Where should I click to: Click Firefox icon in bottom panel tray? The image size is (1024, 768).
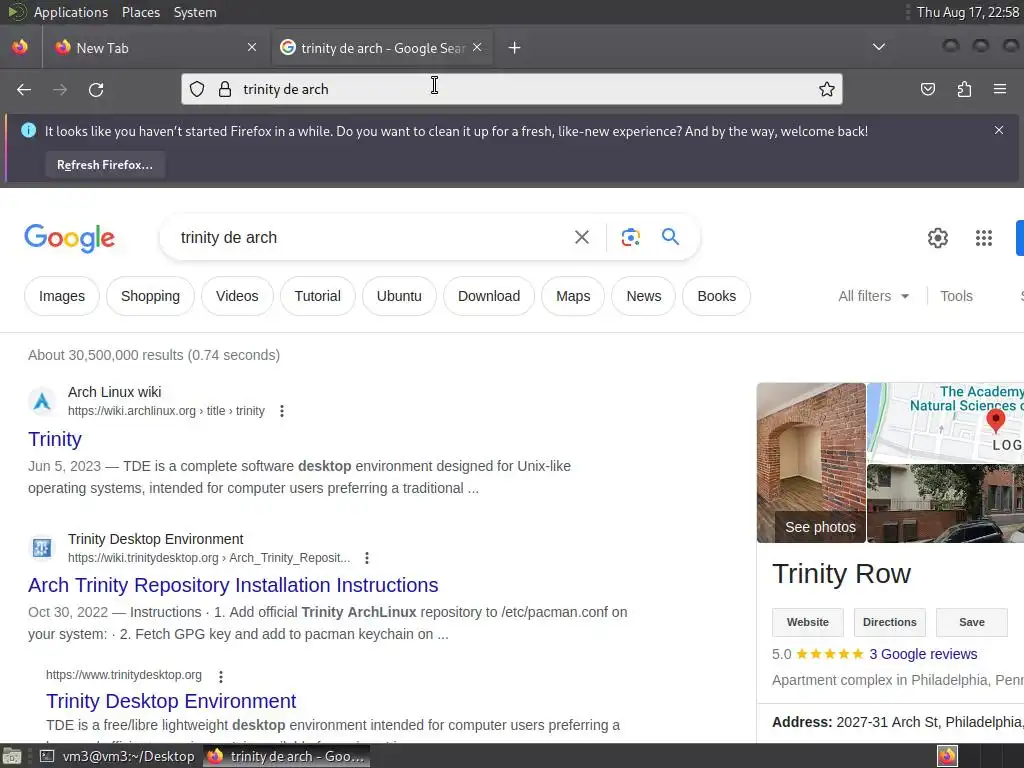[x=947, y=756]
